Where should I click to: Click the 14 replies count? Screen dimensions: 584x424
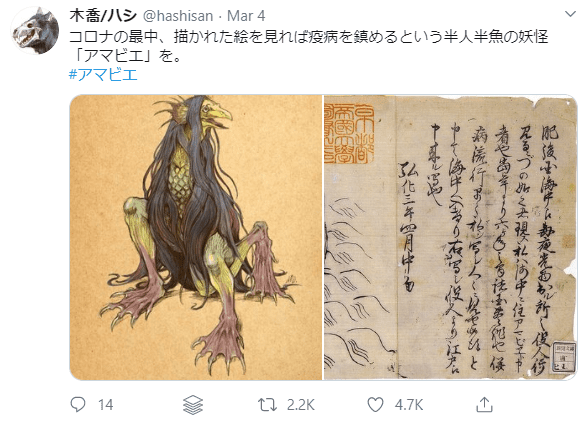tap(106, 405)
